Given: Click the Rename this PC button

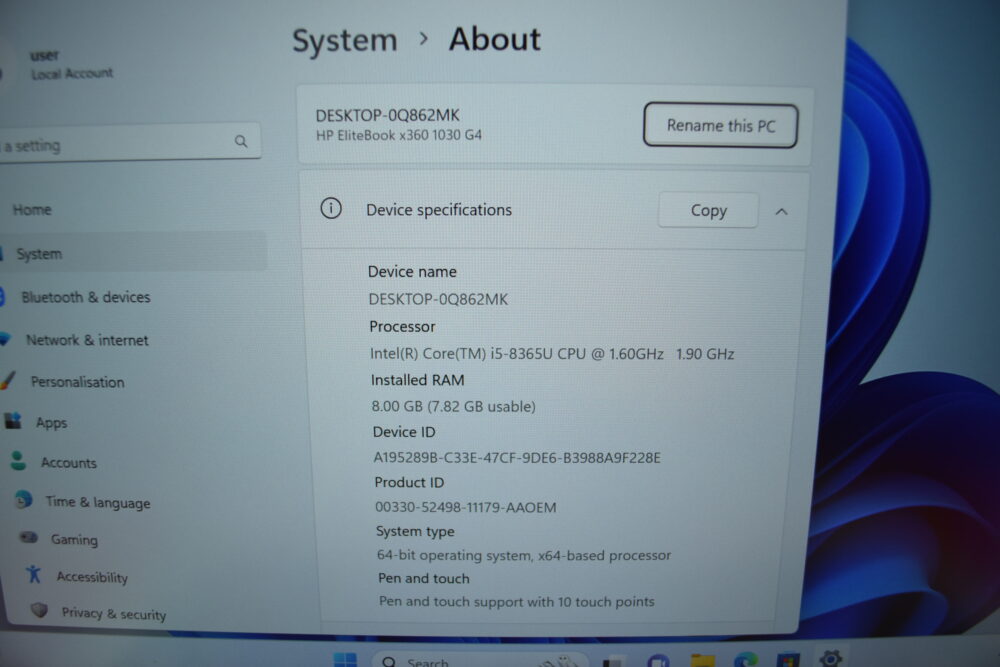Looking at the screenshot, I should (721, 126).
